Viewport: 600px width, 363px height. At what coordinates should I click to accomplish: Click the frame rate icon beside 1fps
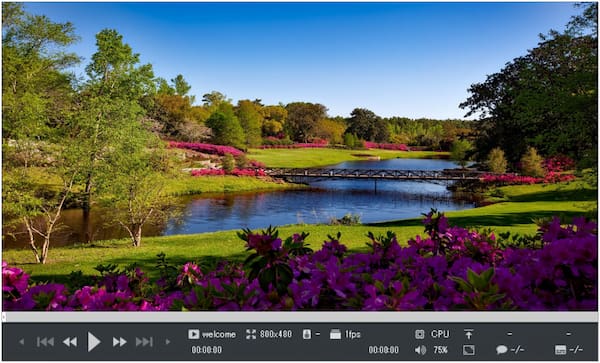click(x=335, y=334)
